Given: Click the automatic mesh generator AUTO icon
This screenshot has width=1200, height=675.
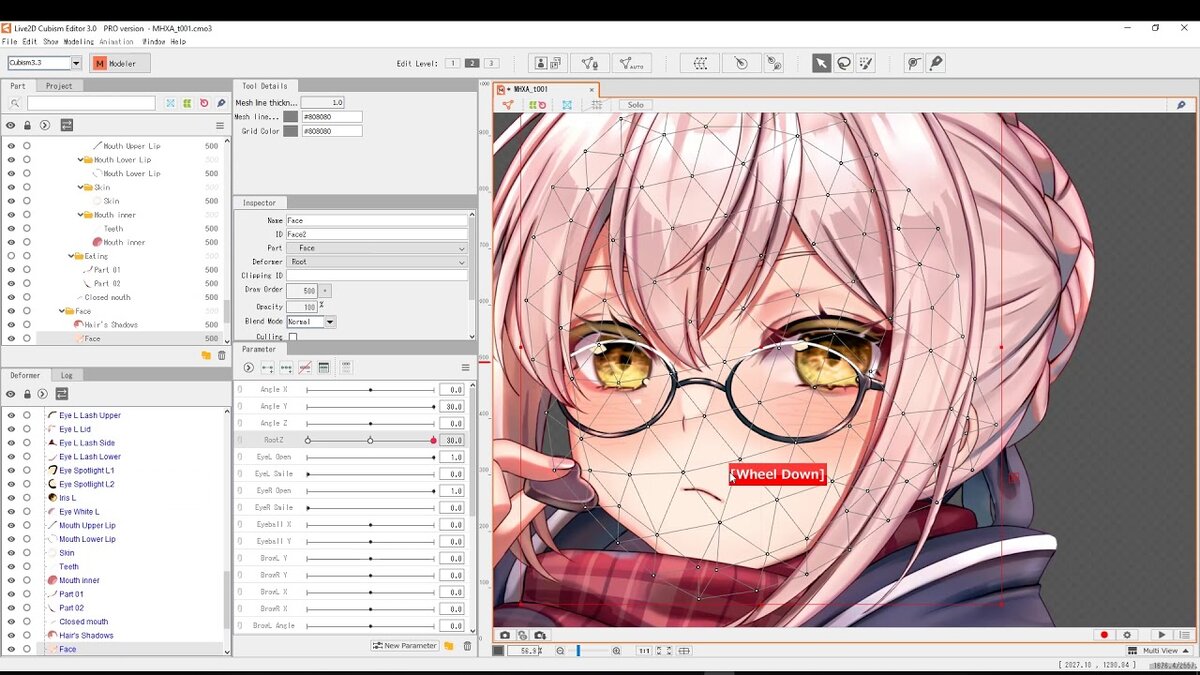Looking at the screenshot, I should 631,63.
